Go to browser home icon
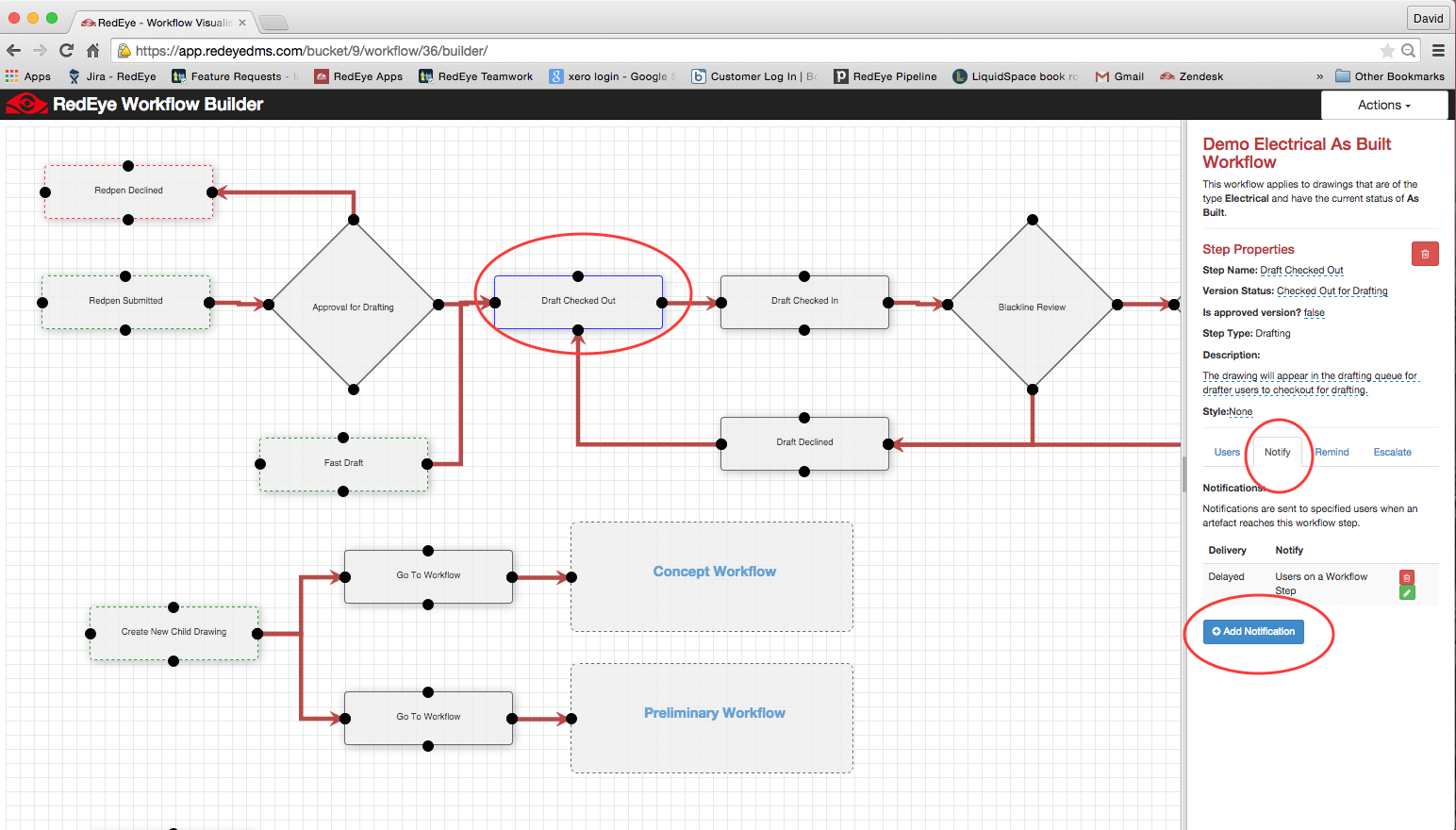 click(x=92, y=51)
